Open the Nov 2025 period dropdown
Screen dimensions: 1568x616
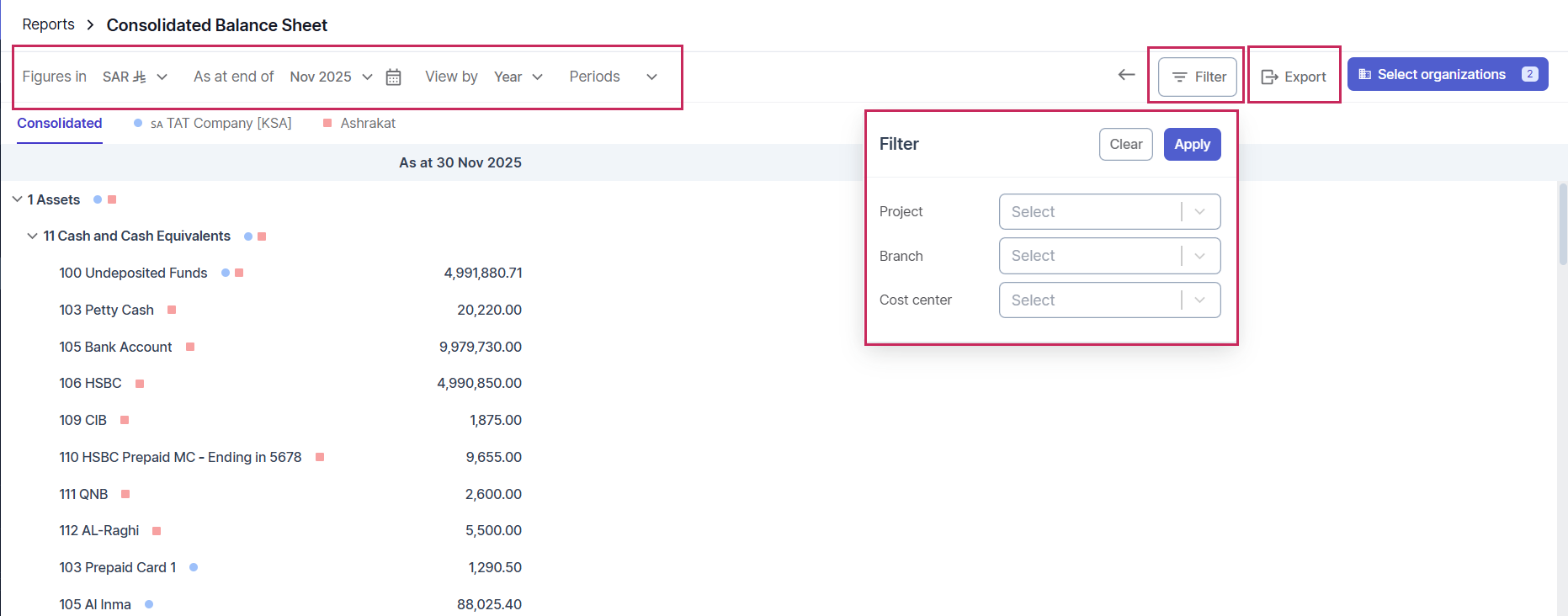point(331,77)
